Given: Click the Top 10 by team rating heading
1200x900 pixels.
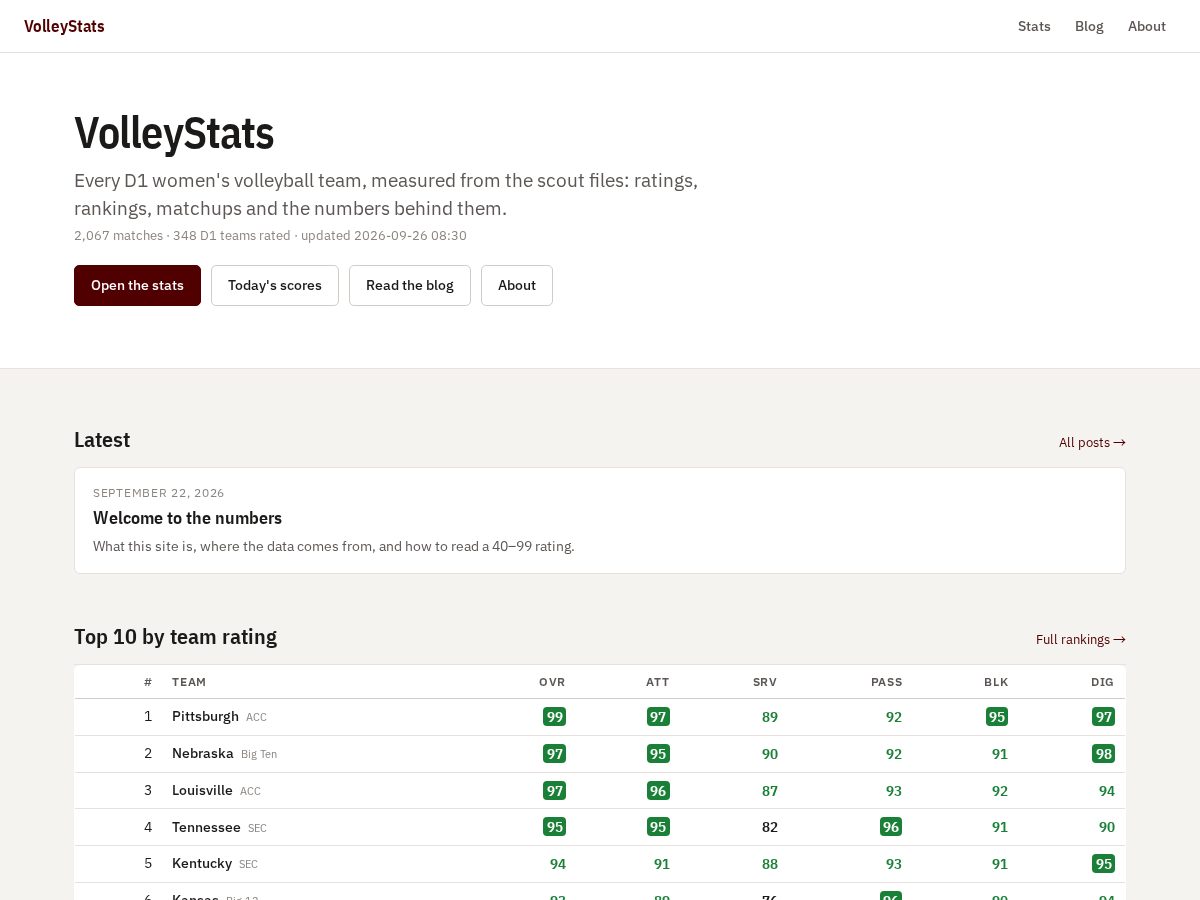Looking at the screenshot, I should coord(175,637).
